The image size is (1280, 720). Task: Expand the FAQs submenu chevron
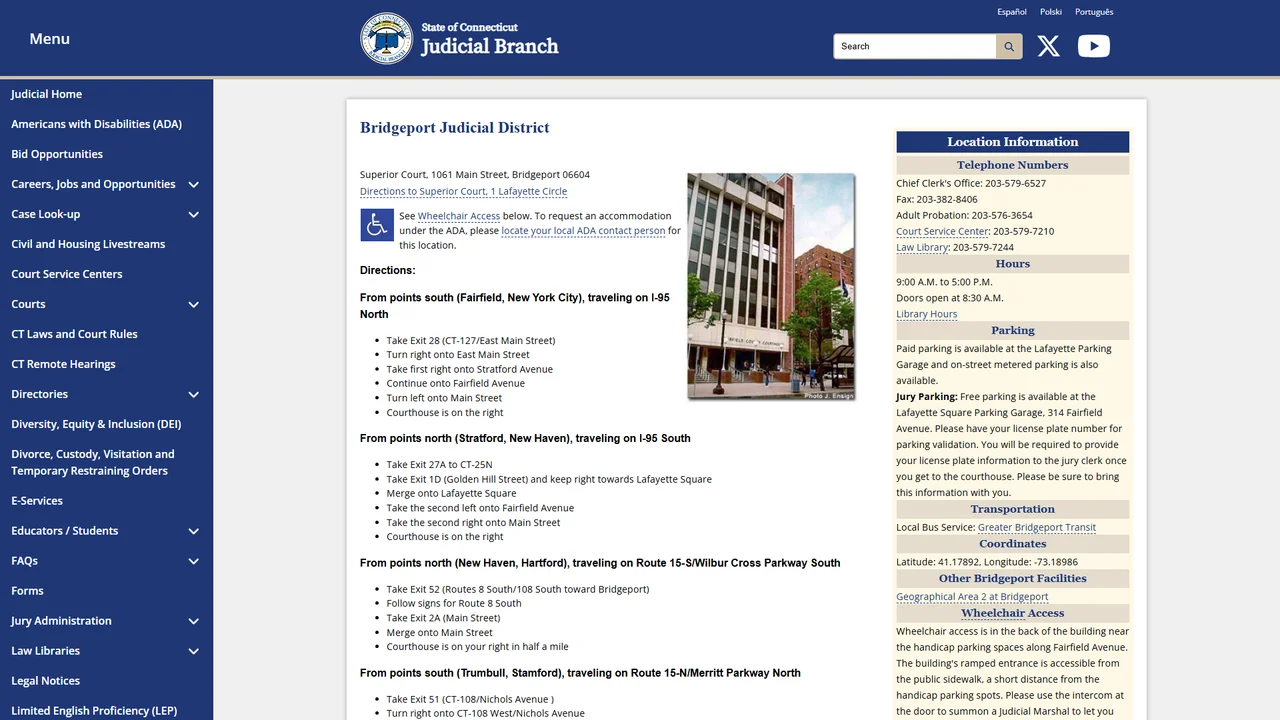click(x=193, y=561)
